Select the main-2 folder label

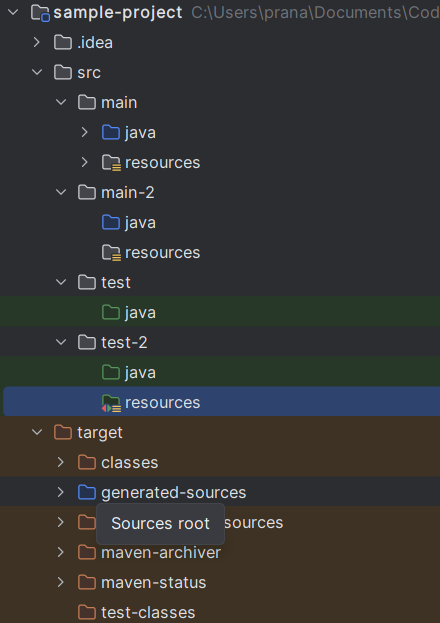pyautogui.click(x=128, y=193)
